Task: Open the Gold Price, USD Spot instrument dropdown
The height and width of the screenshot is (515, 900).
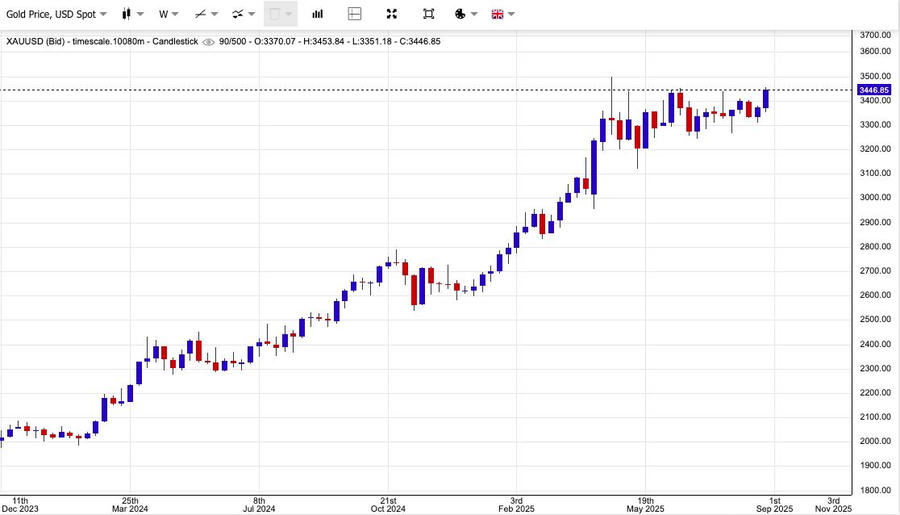Action: pos(56,14)
